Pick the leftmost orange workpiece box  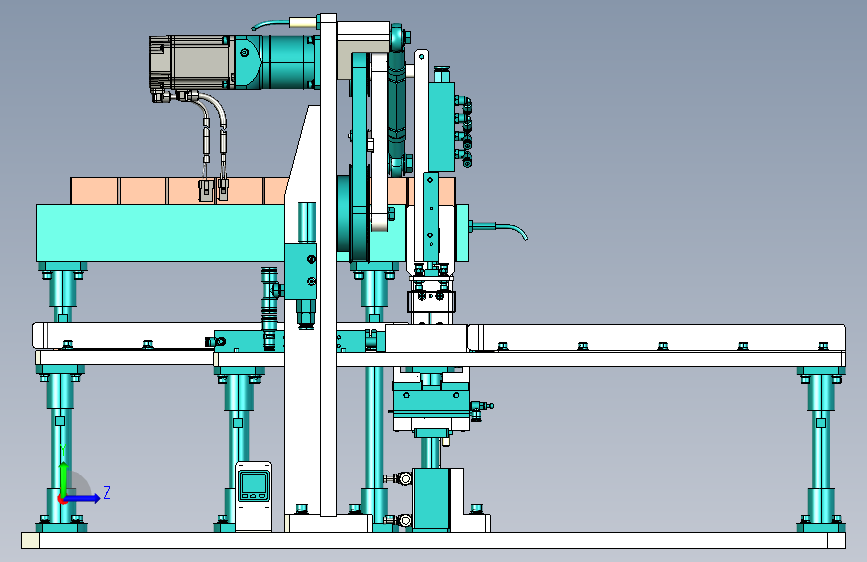coord(95,191)
